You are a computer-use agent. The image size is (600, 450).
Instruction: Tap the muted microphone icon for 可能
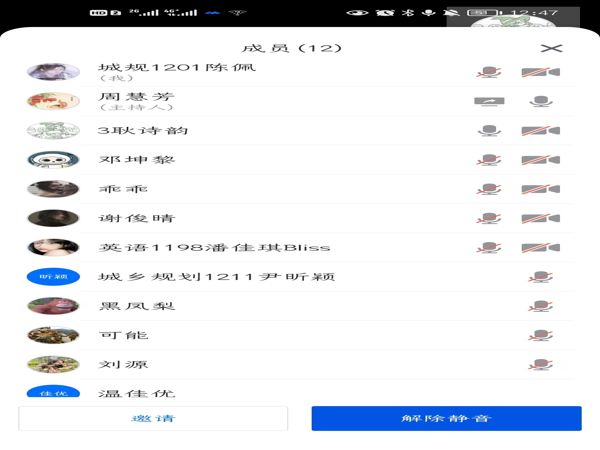(540, 335)
